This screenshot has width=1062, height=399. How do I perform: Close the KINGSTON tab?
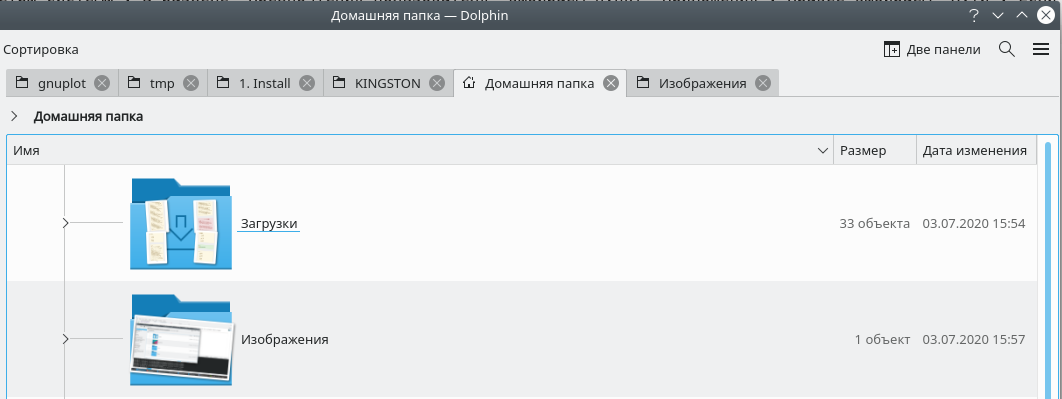point(438,83)
